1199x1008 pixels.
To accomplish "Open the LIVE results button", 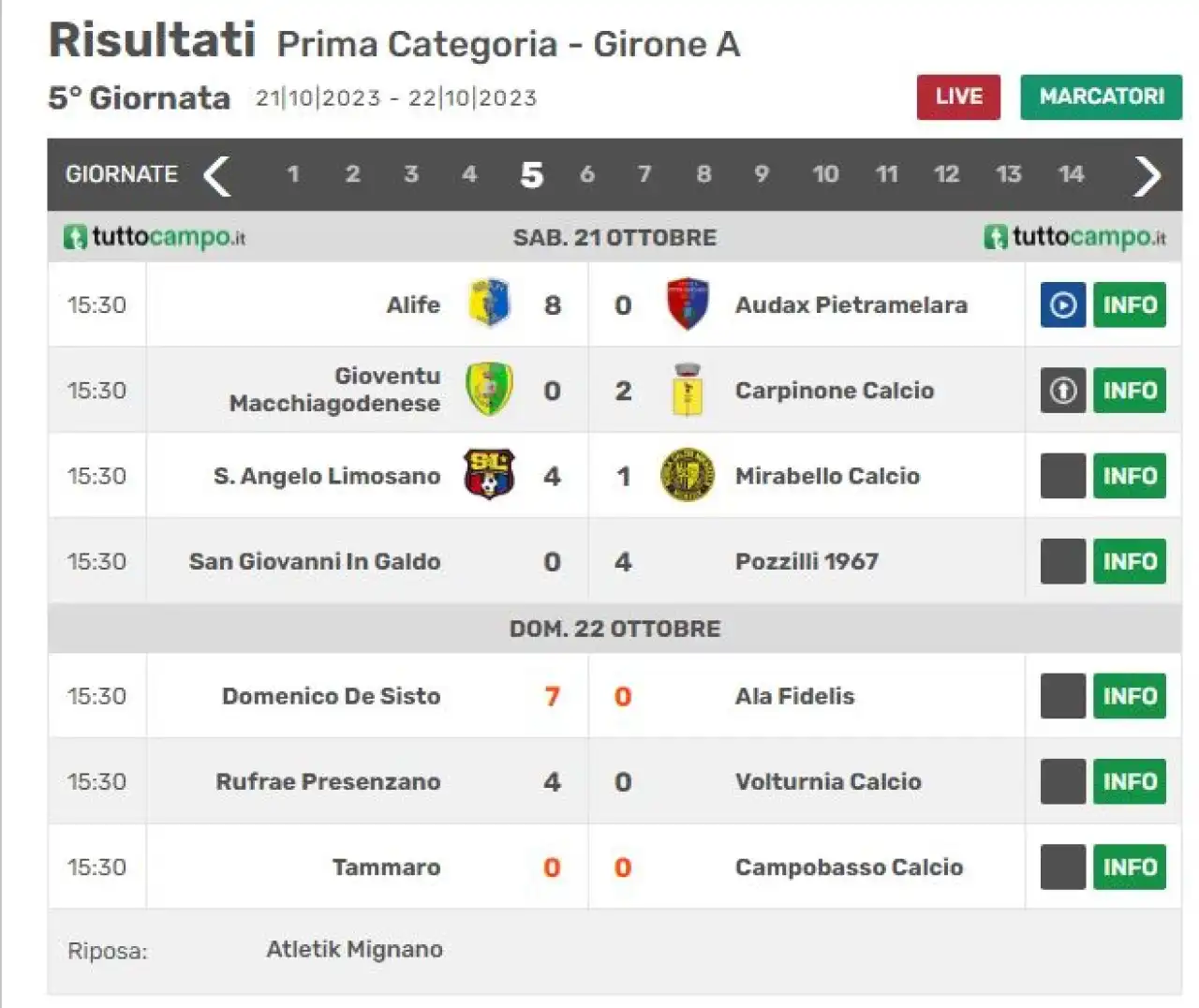I will 958,96.
